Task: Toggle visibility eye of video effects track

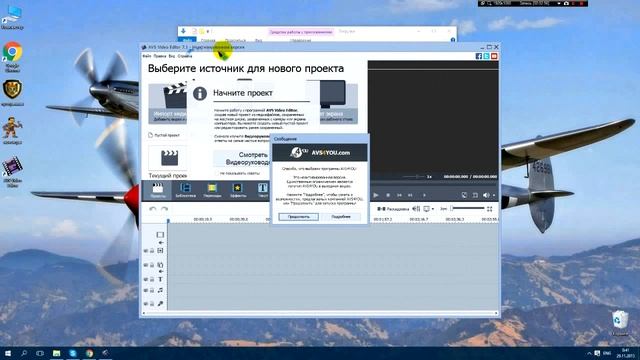Action: [x=146, y=251]
